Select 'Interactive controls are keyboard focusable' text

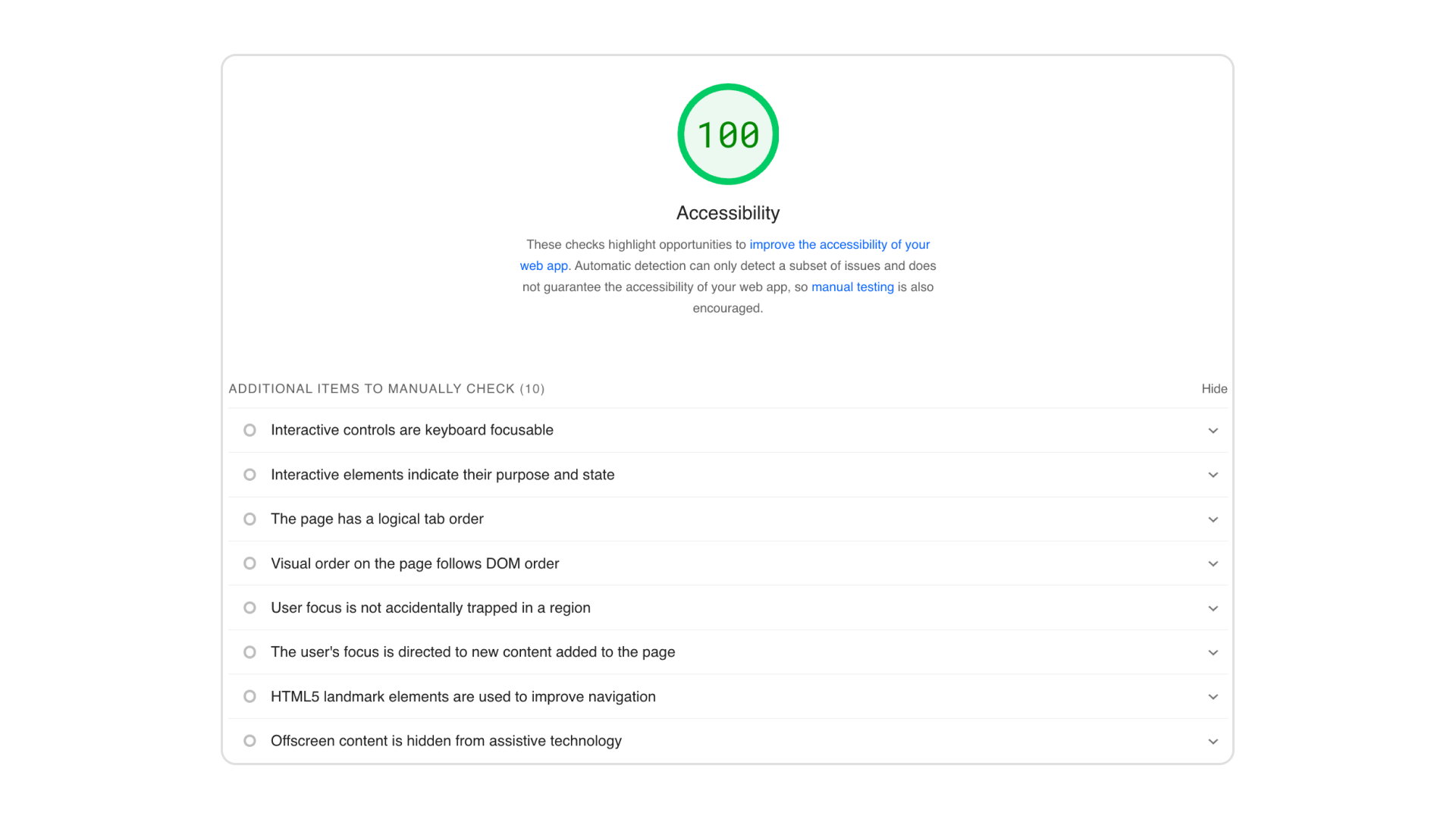(x=412, y=430)
